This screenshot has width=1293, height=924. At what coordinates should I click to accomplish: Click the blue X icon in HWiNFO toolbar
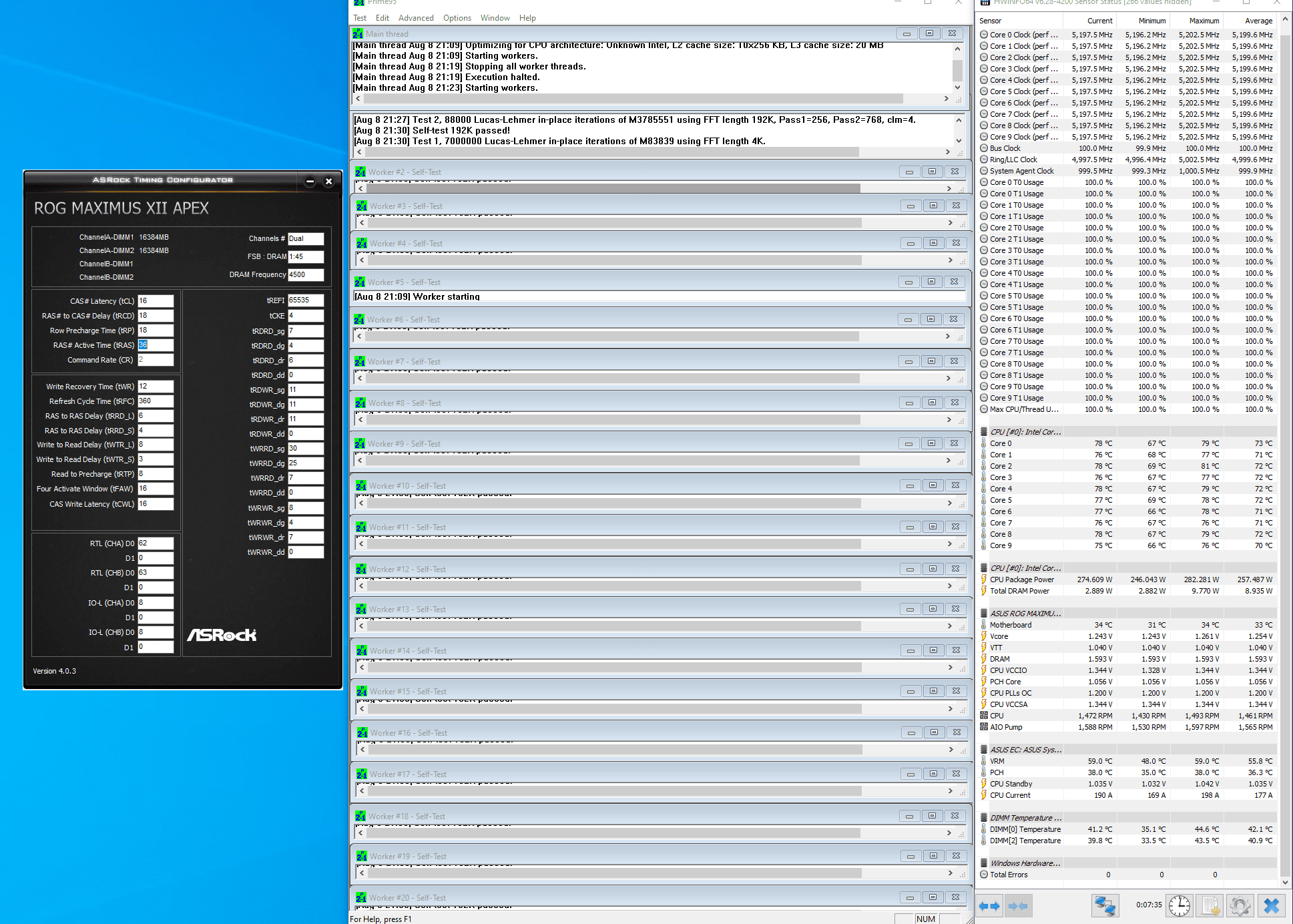(x=1271, y=906)
